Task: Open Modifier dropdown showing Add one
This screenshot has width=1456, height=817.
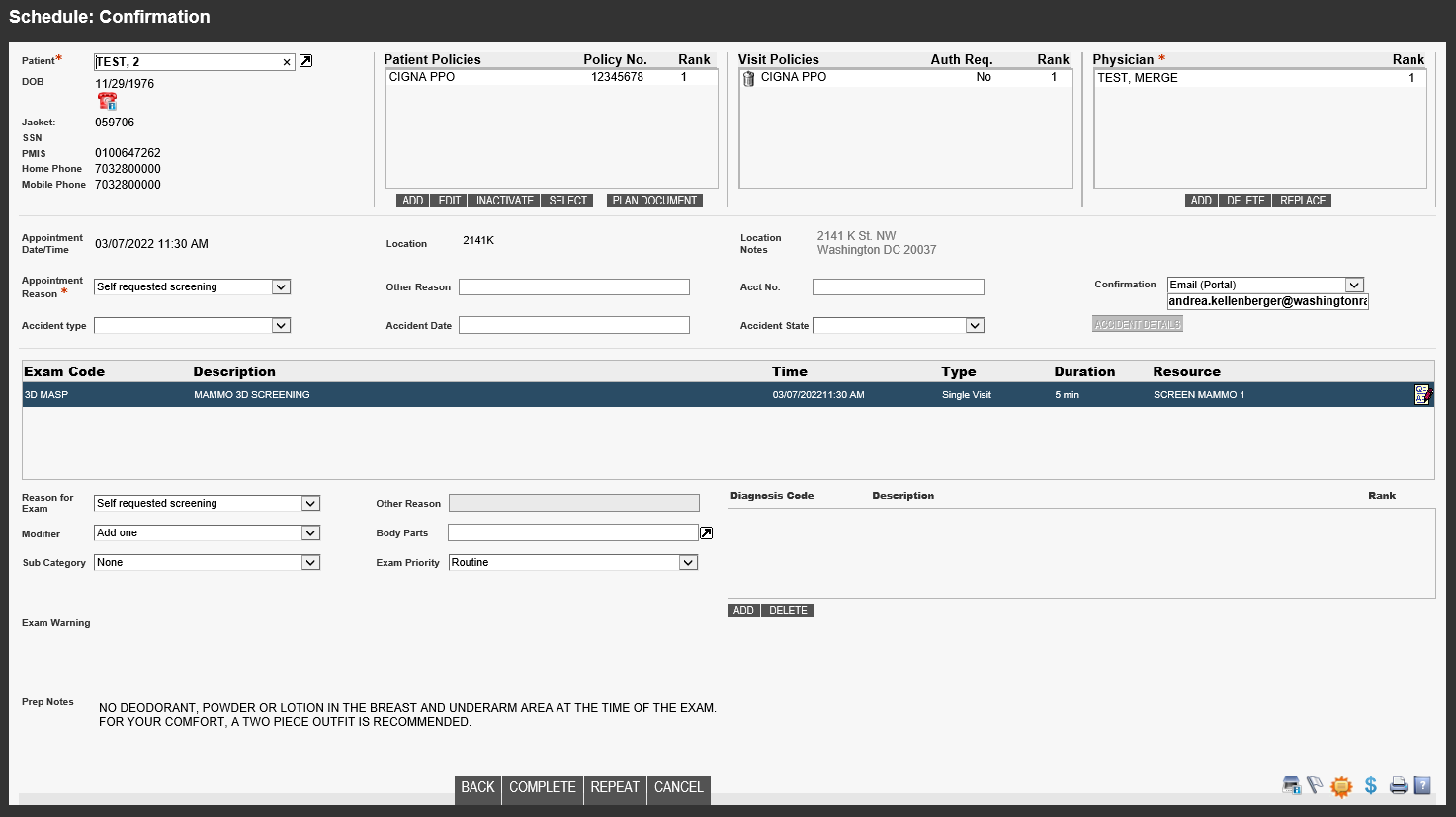Action: 310,532
